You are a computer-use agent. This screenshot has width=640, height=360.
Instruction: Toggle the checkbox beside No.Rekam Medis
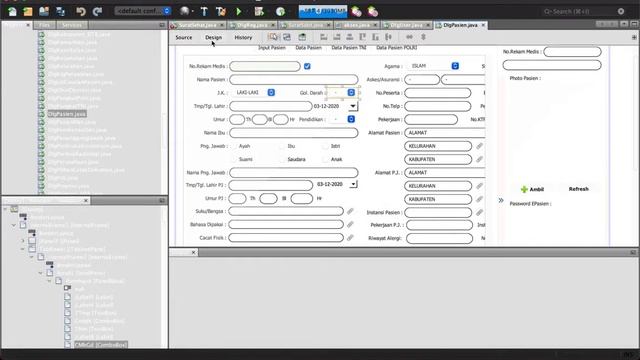[x=307, y=66]
